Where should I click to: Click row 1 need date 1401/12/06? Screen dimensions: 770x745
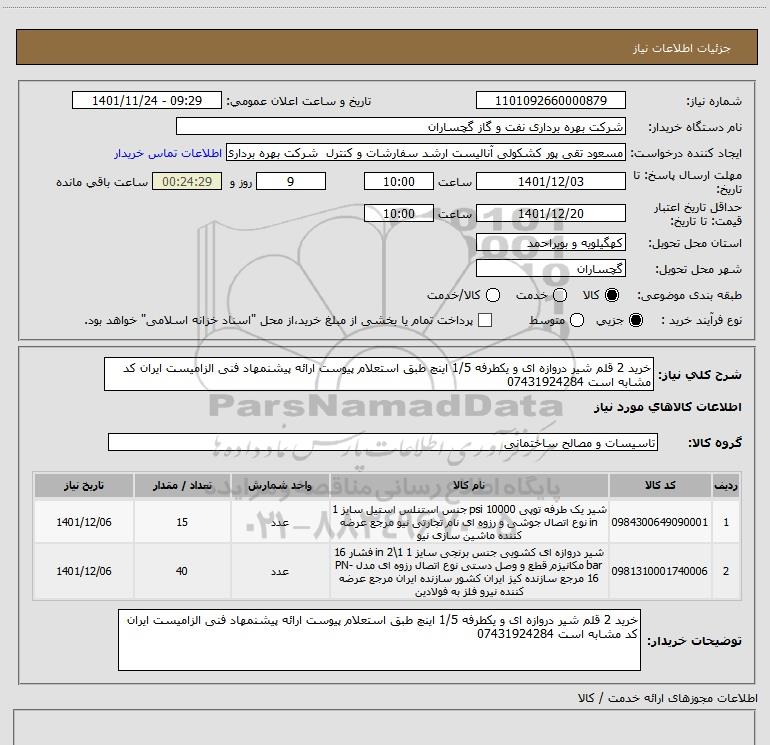point(83,522)
